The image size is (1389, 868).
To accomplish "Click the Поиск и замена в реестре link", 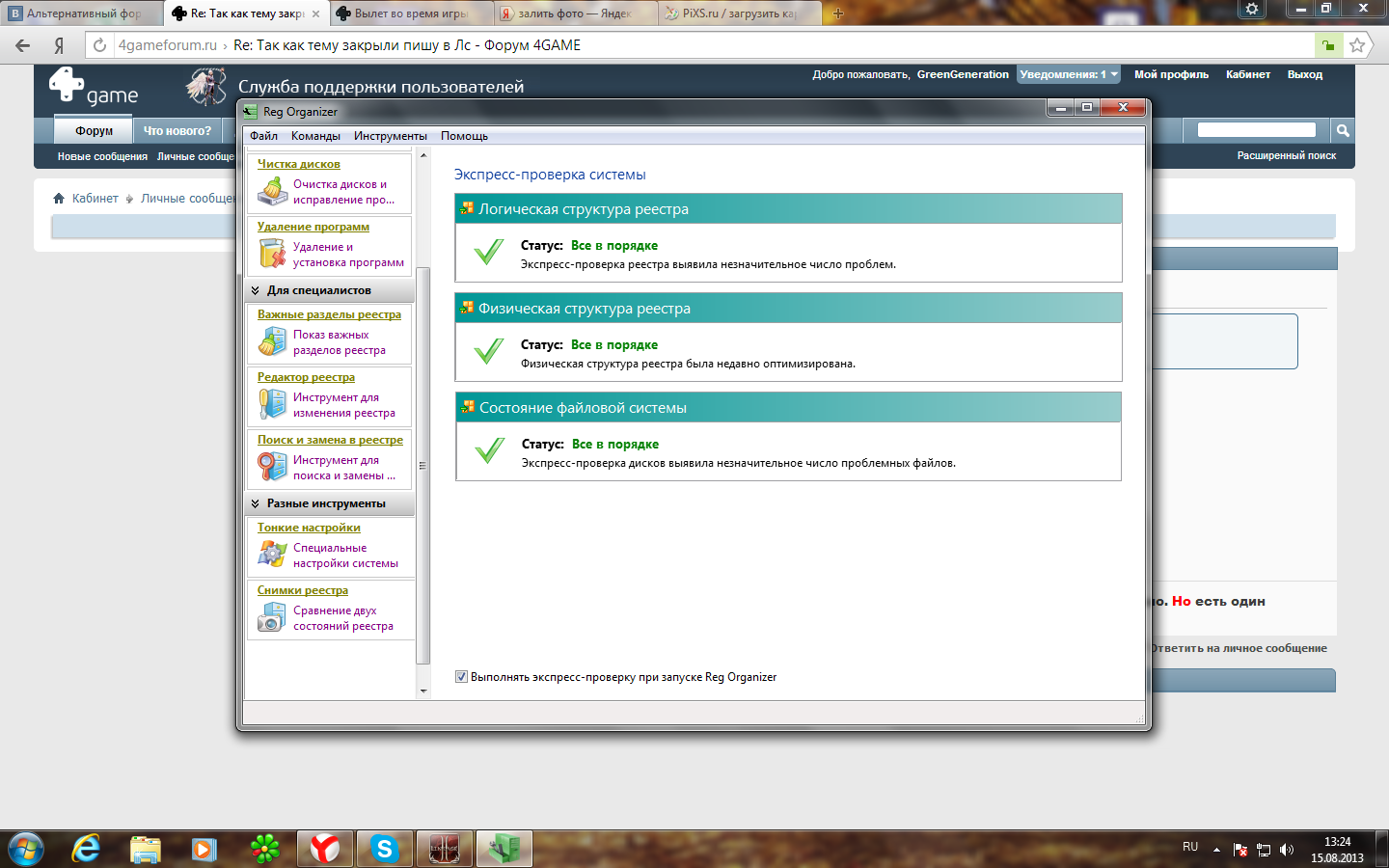I will [x=330, y=440].
